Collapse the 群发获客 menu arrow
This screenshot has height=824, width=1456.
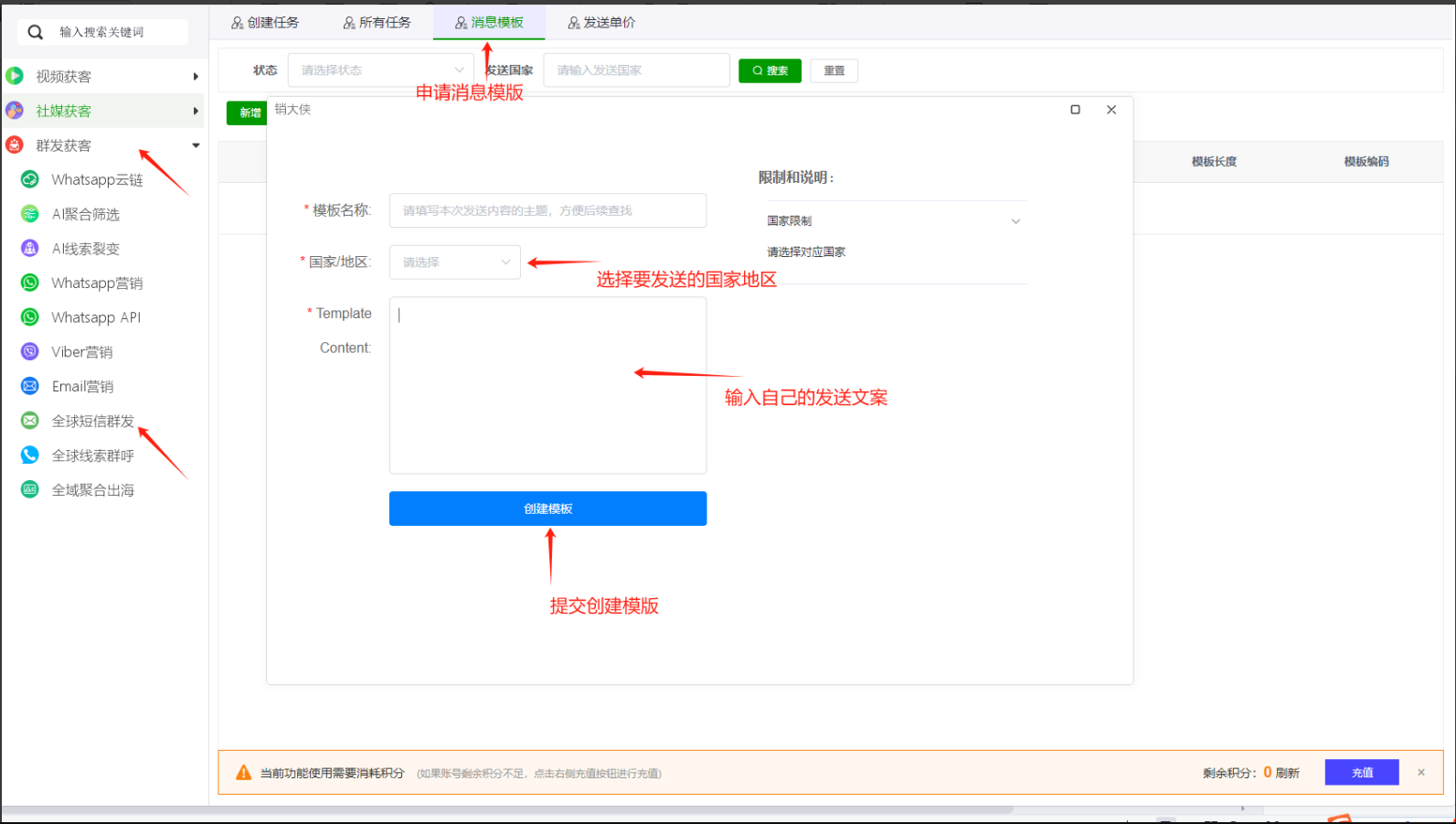[196, 145]
